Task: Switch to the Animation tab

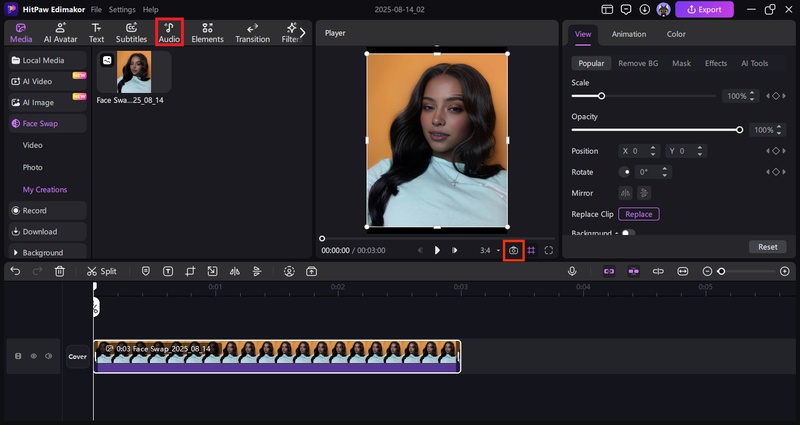Action: click(x=628, y=34)
